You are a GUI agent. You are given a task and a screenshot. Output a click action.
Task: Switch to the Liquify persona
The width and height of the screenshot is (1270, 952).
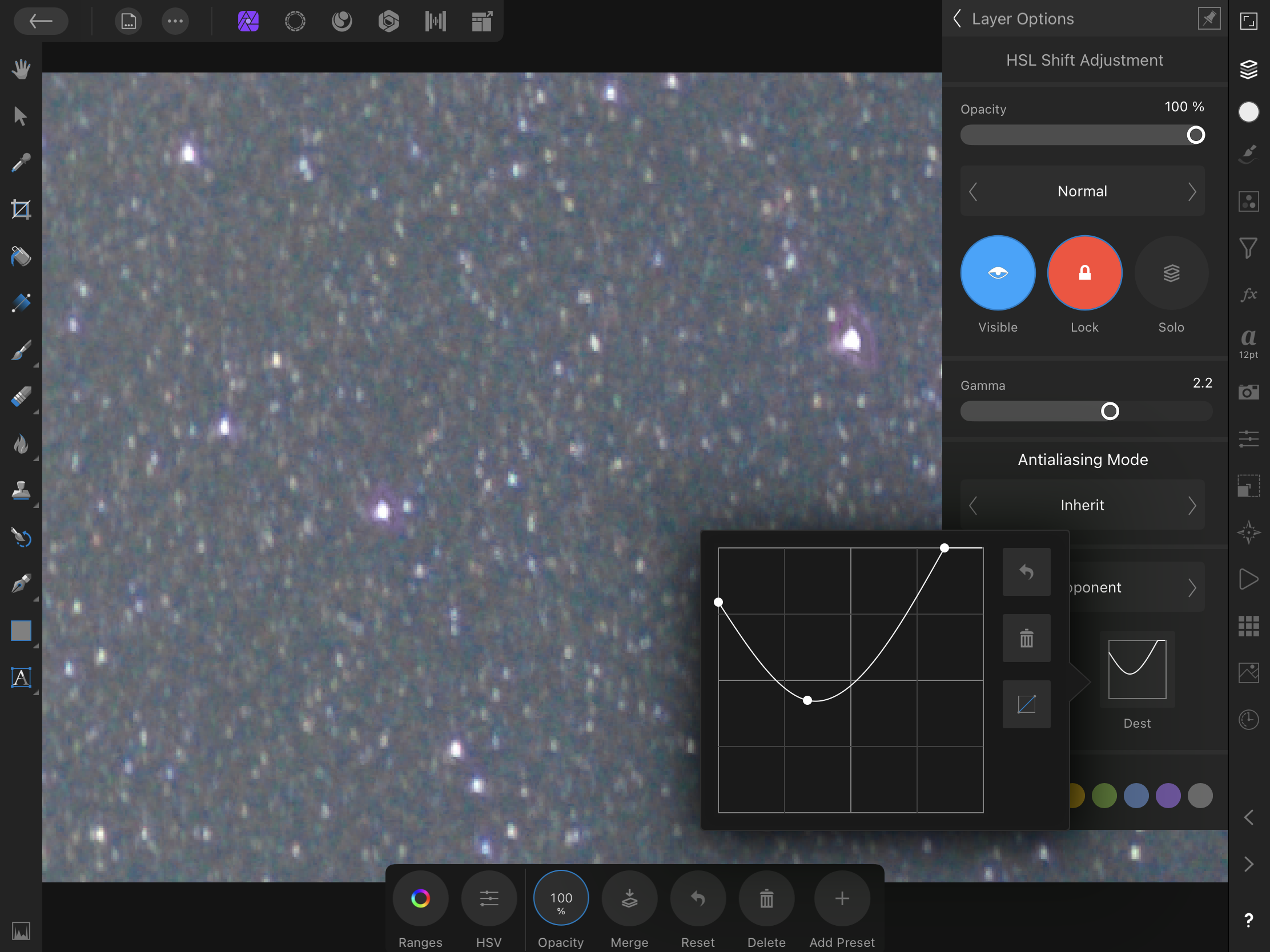click(x=341, y=22)
